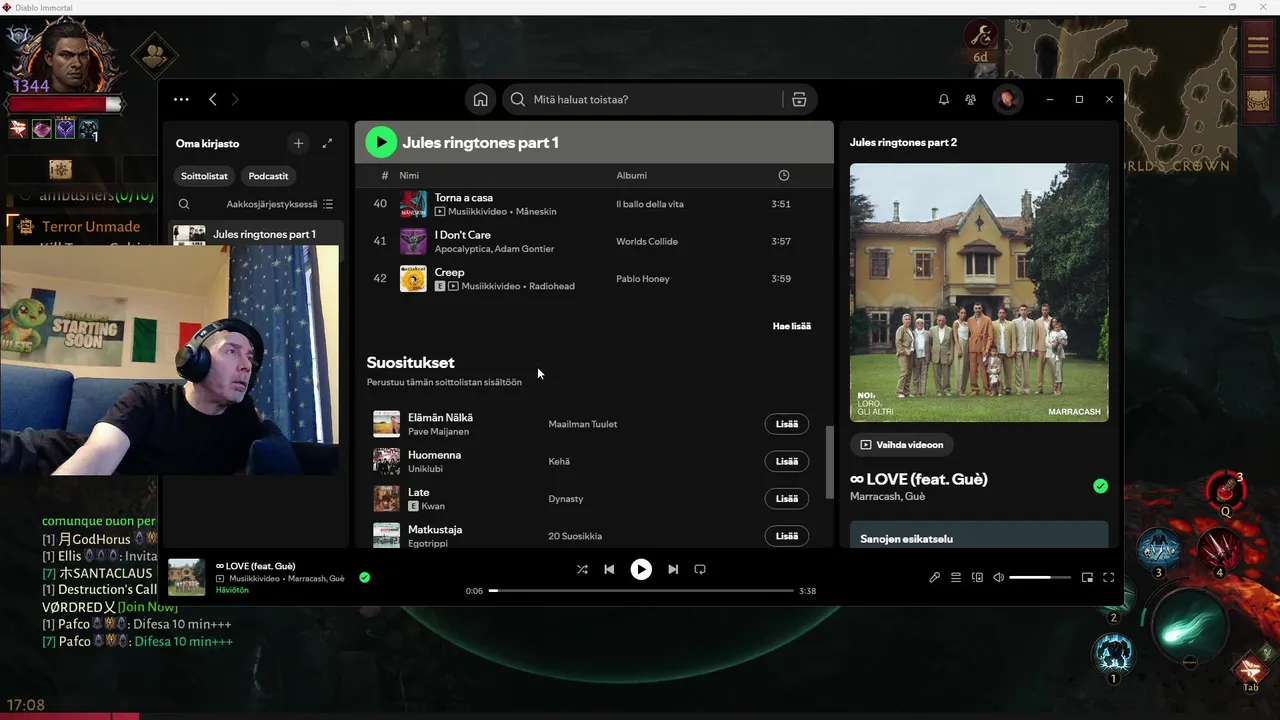Sort tracks by Nimi column

[409, 175]
